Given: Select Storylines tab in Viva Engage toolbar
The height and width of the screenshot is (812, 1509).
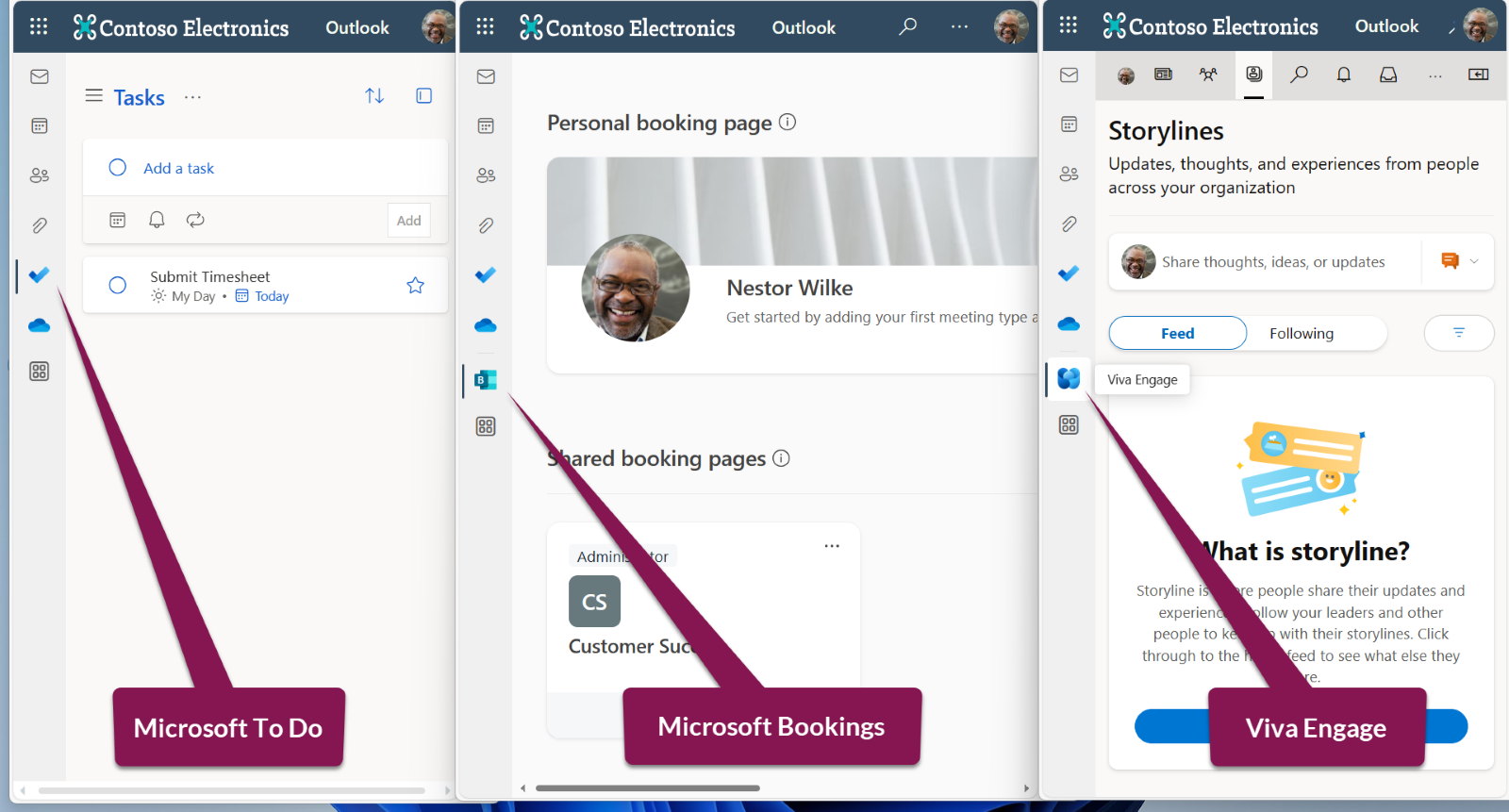Looking at the screenshot, I should [x=1254, y=74].
